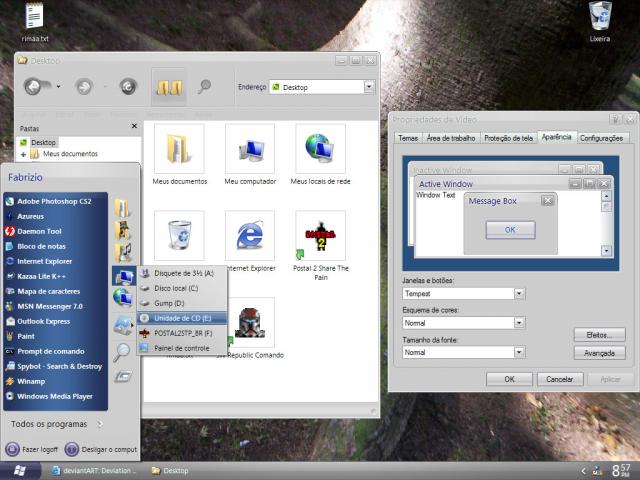Open Painel de controle from submenu

(182, 348)
